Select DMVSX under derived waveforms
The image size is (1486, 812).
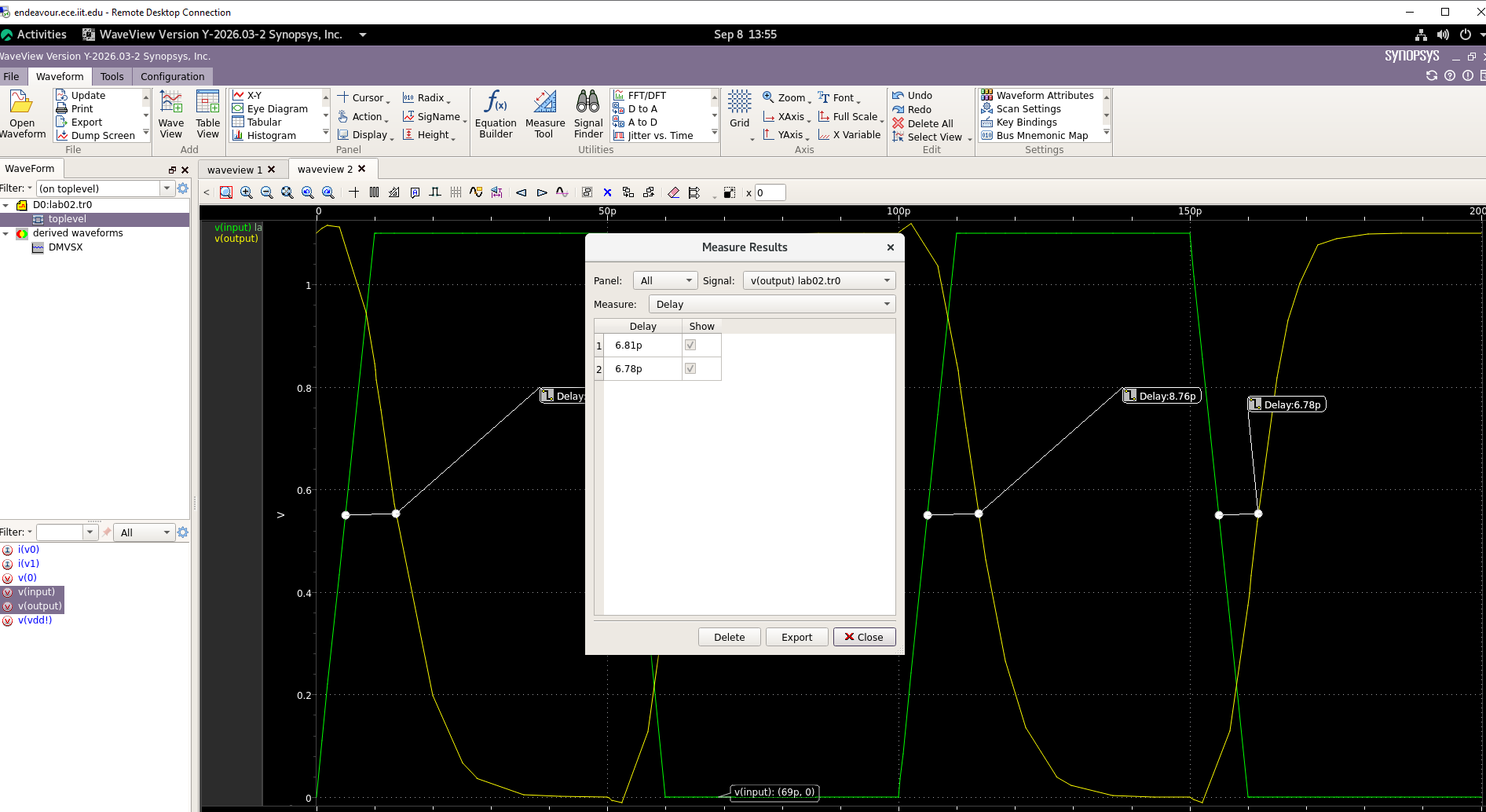pyautogui.click(x=65, y=247)
